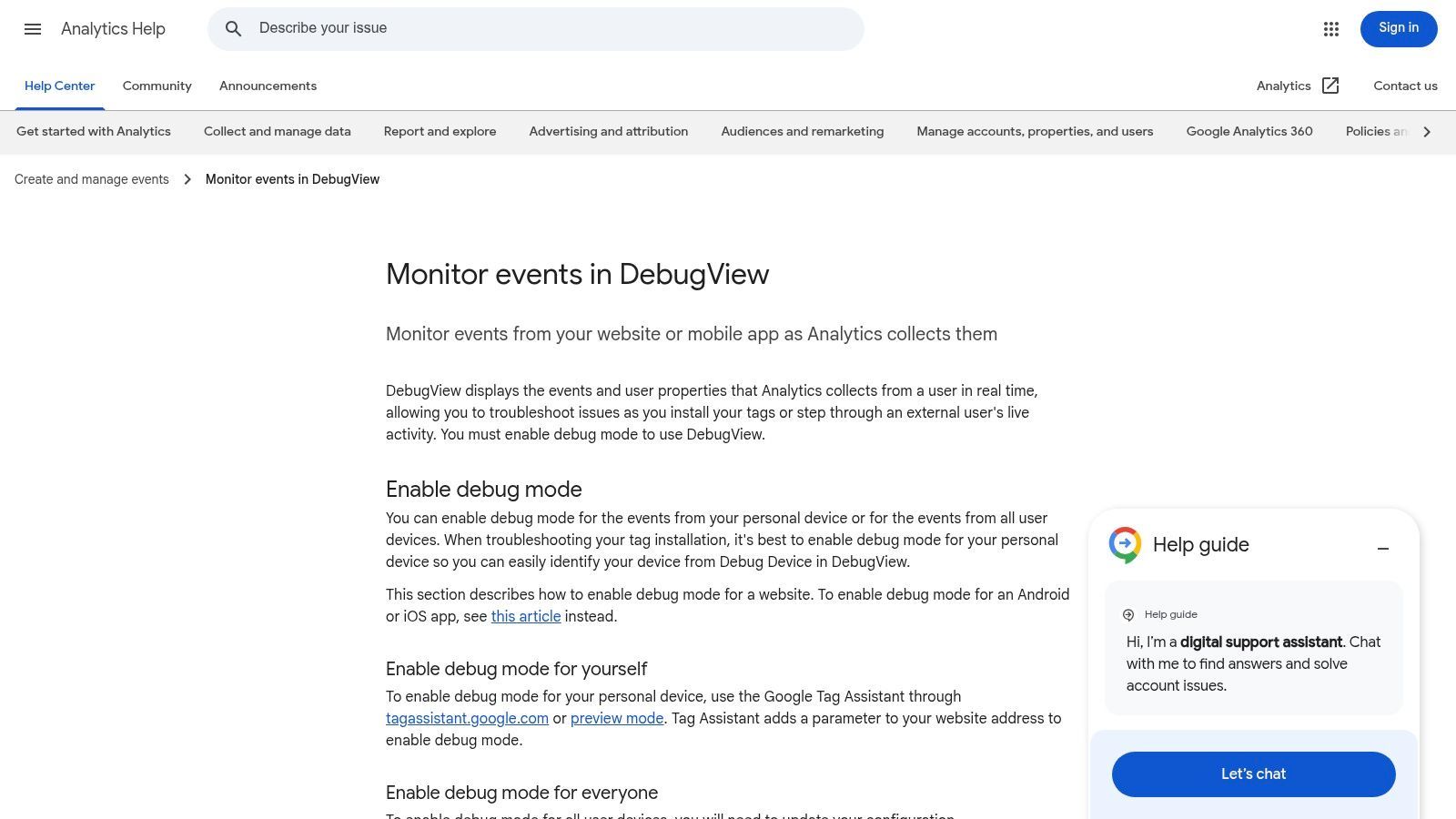Click the subtitle about Analytics collecting events
The height and width of the screenshot is (819, 1456).
click(x=692, y=334)
